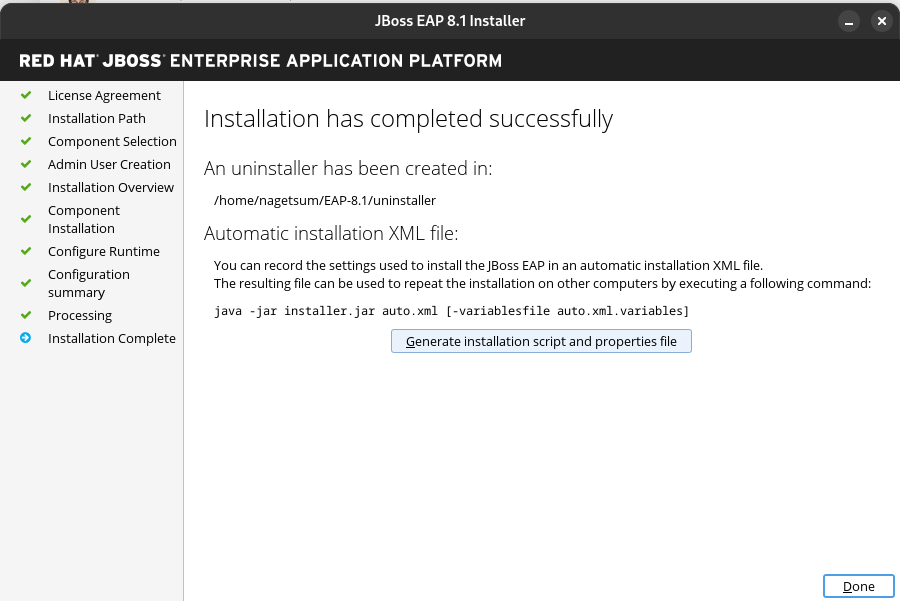
Task: Generate installation script and properties file
Action: [x=541, y=341]
